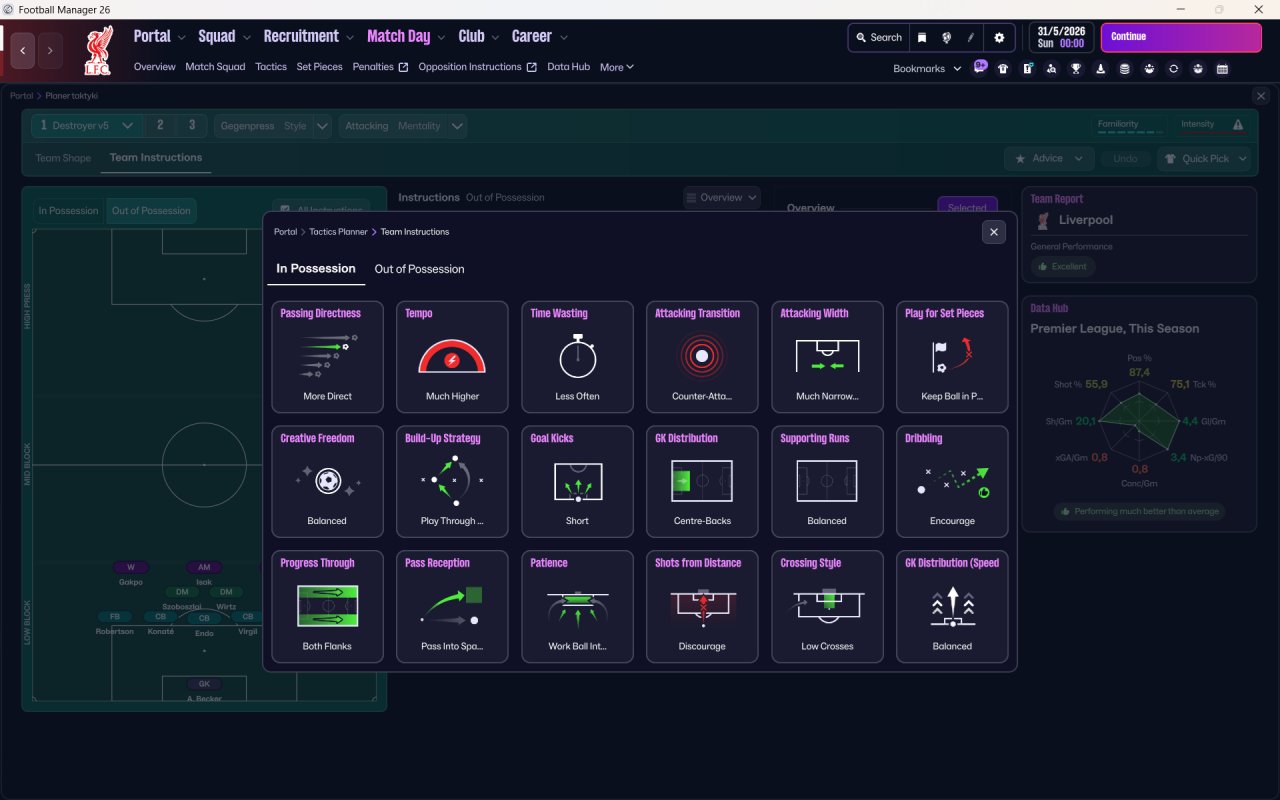Open the Supporting Runs card
Image resolution: width=1280 pixels, height=800 pixels.
[x=827, y=482]
